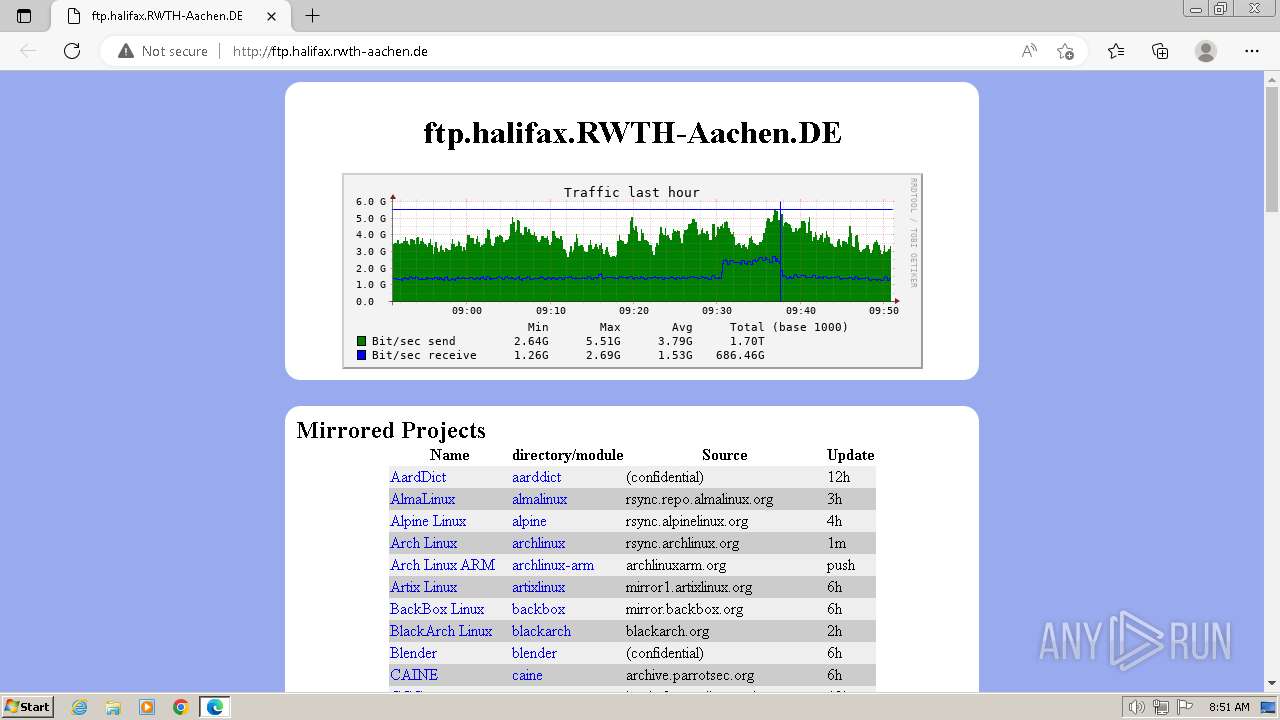Click the Update column header
Screen dimensions: 1280x720
pyautogui.click(x=851, y=455)
